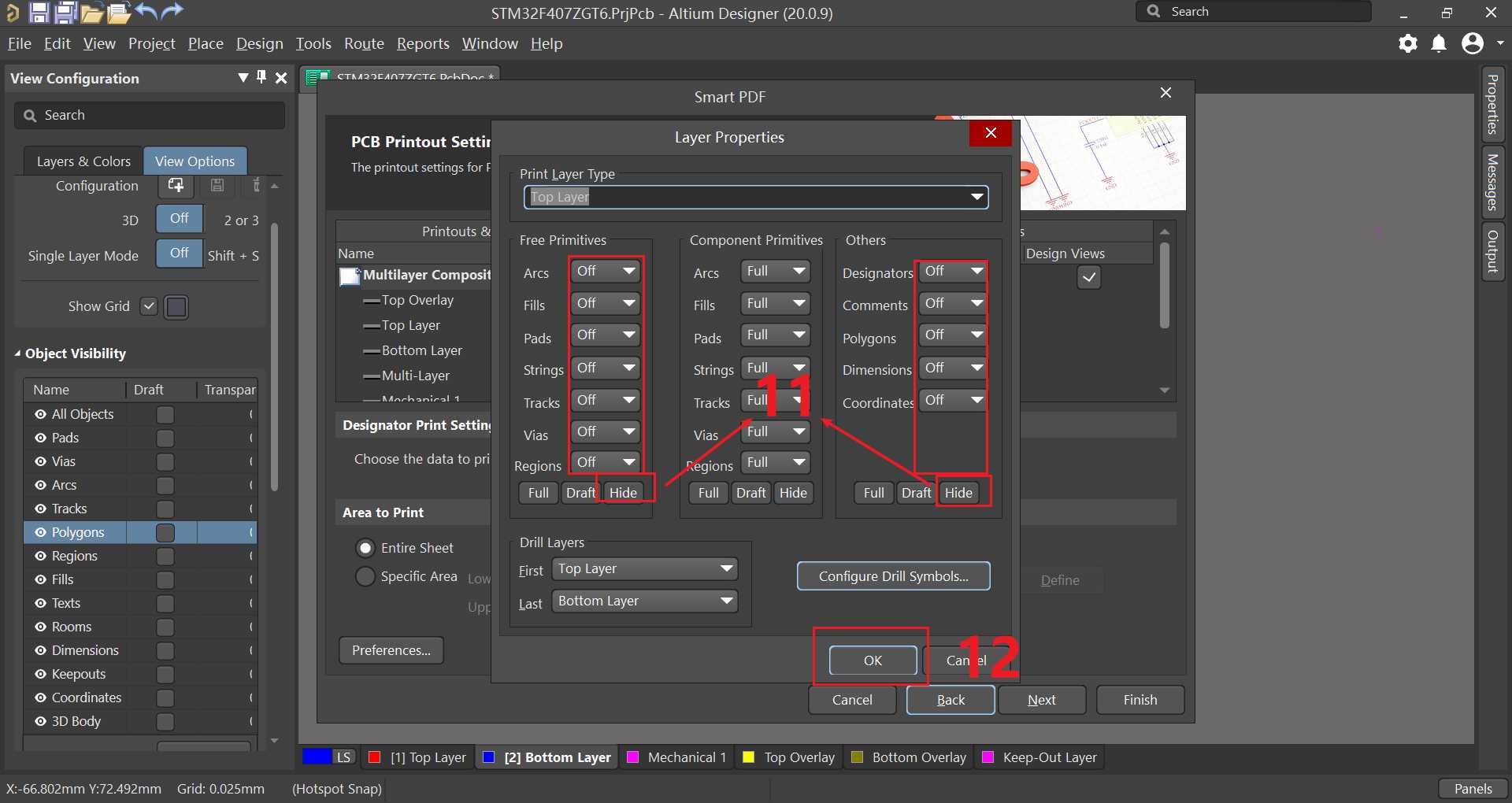Click Draft under Others group
Image resolution: width=1512 pixels, height=803 pixels.
click(x=916, y=493)
